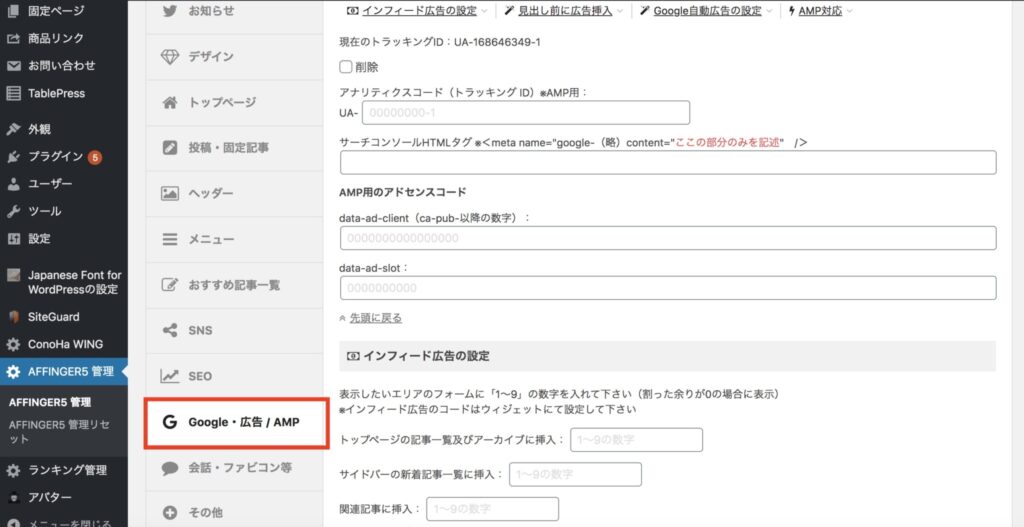Click the ツール wrench icon
Viewport: 1024px width, 527px height.
pyautogui.click(x=13, y=212)
